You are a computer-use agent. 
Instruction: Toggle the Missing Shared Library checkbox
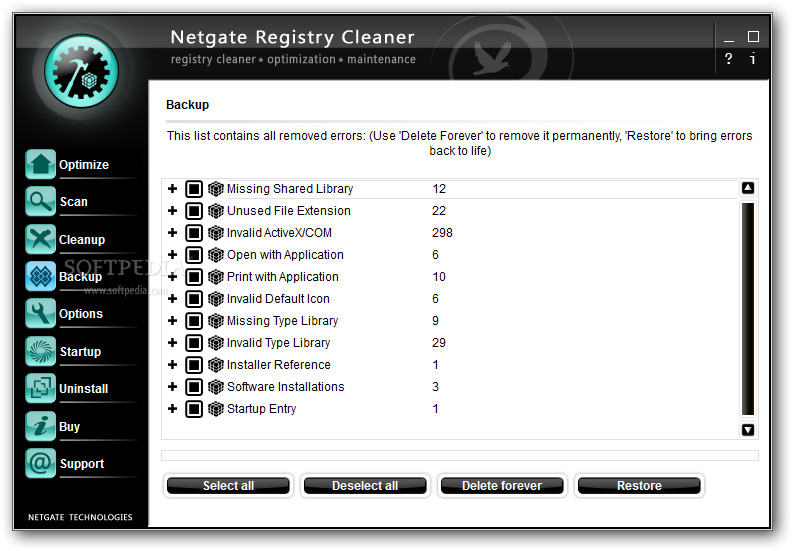(x=194, y=189)
